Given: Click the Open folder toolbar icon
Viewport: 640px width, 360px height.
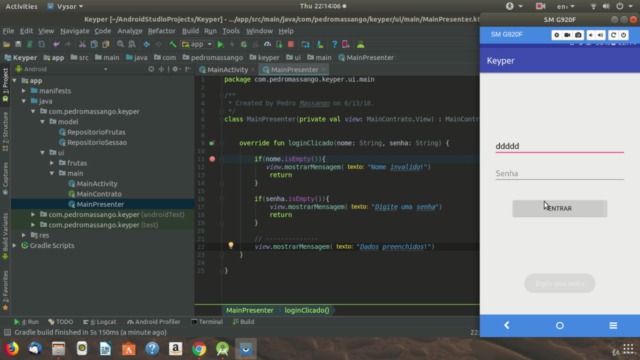Looking at the screenshot, I should coord(6,44).
